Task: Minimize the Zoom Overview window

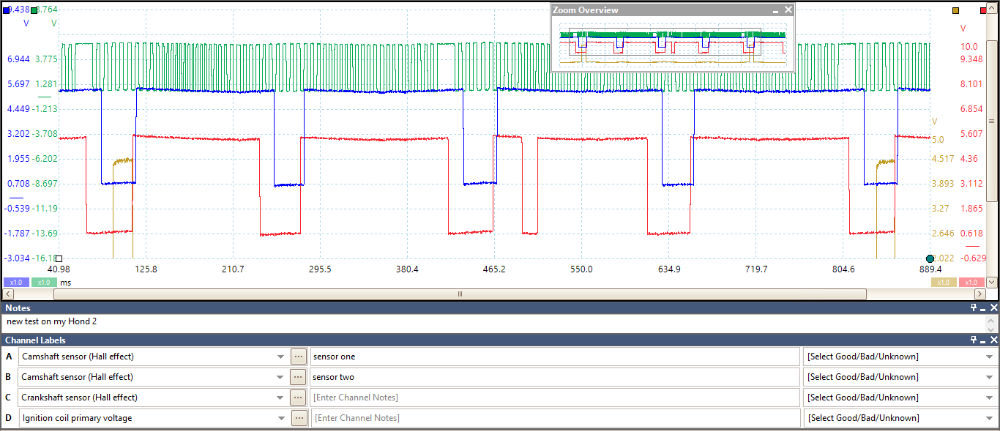Action: 774,10
